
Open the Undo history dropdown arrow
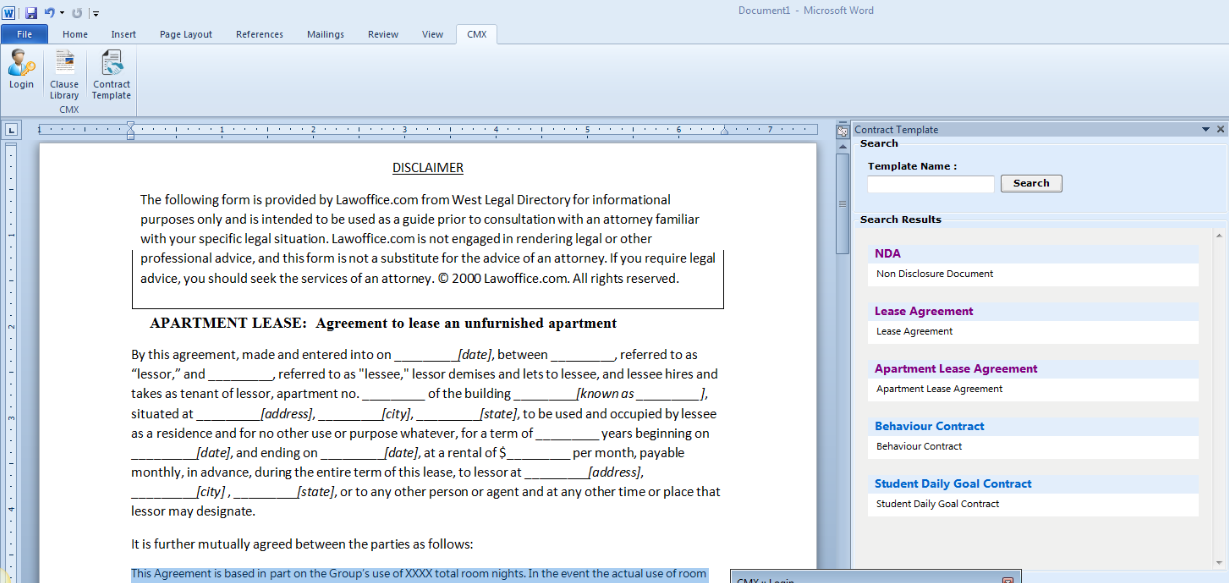click(61, 13)
